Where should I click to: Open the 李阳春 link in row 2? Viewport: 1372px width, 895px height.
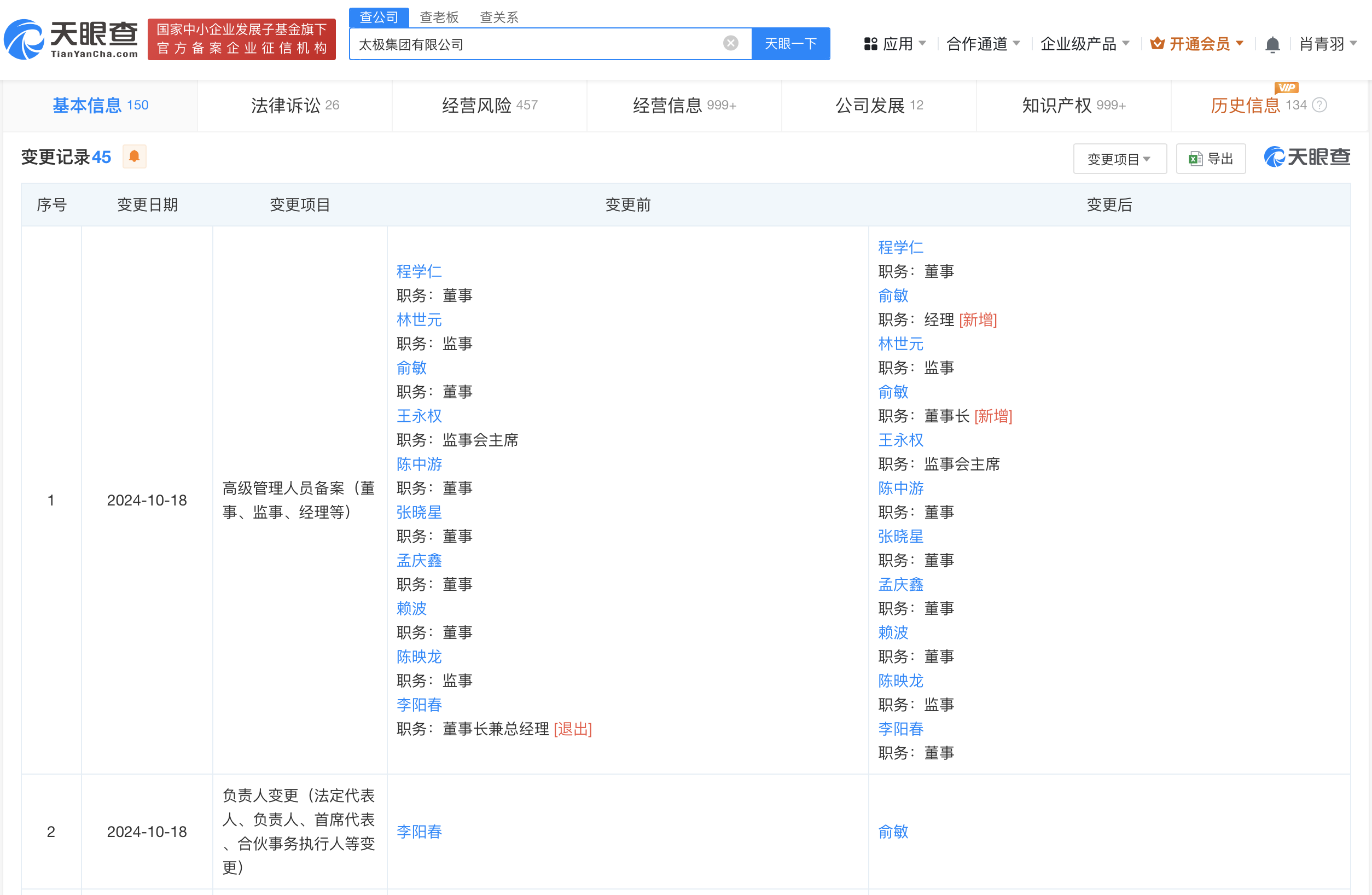(x=419, y=832)
